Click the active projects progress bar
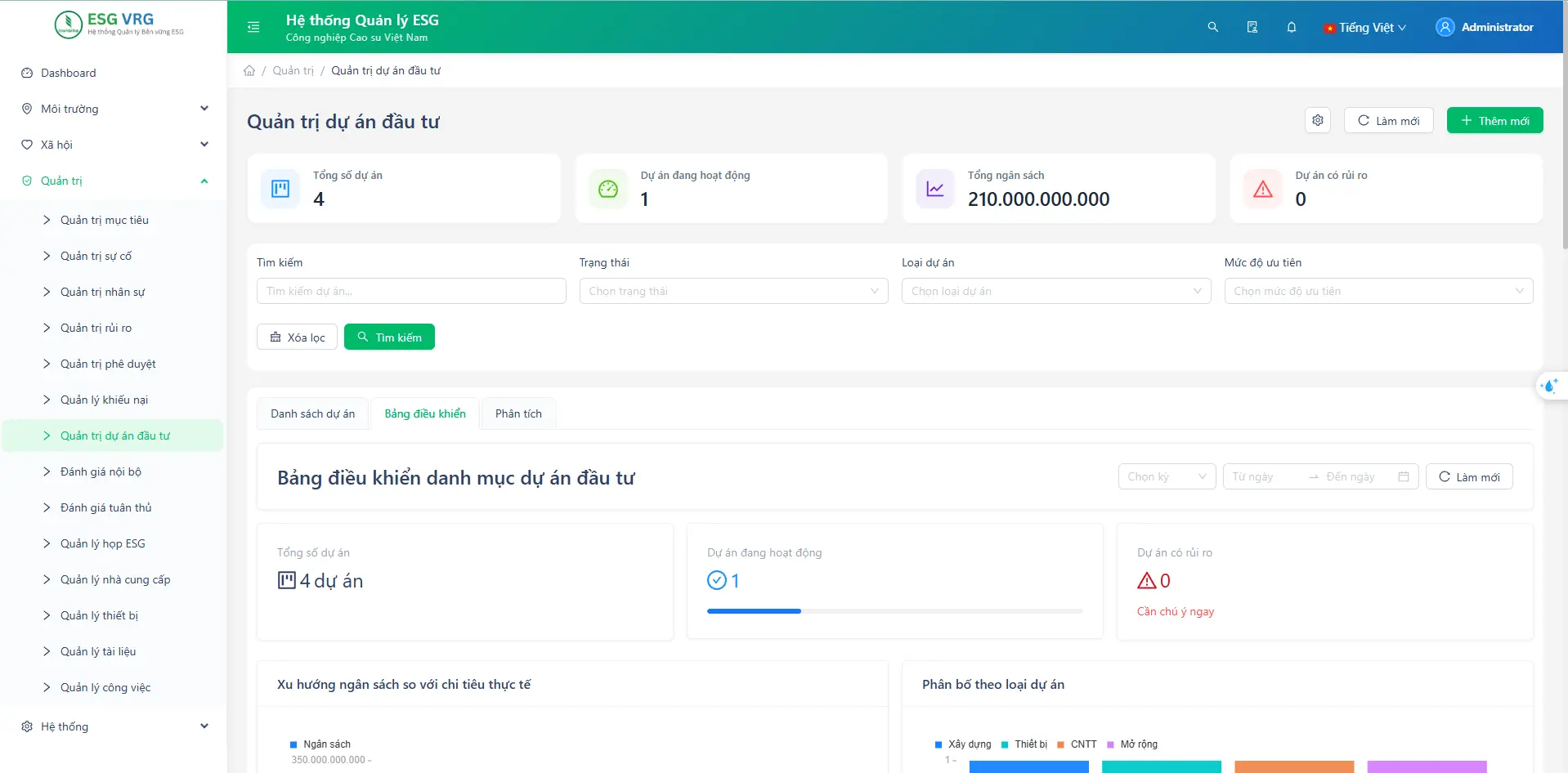This screenshot has width=1568, height=773. point(894,611)
